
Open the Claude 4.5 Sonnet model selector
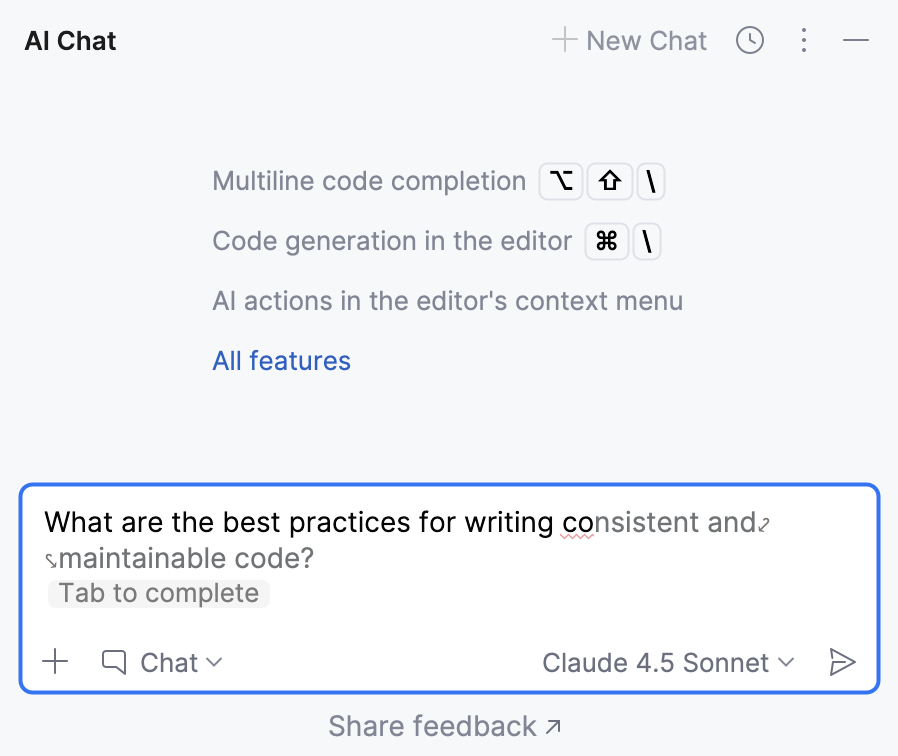point(660,662)
